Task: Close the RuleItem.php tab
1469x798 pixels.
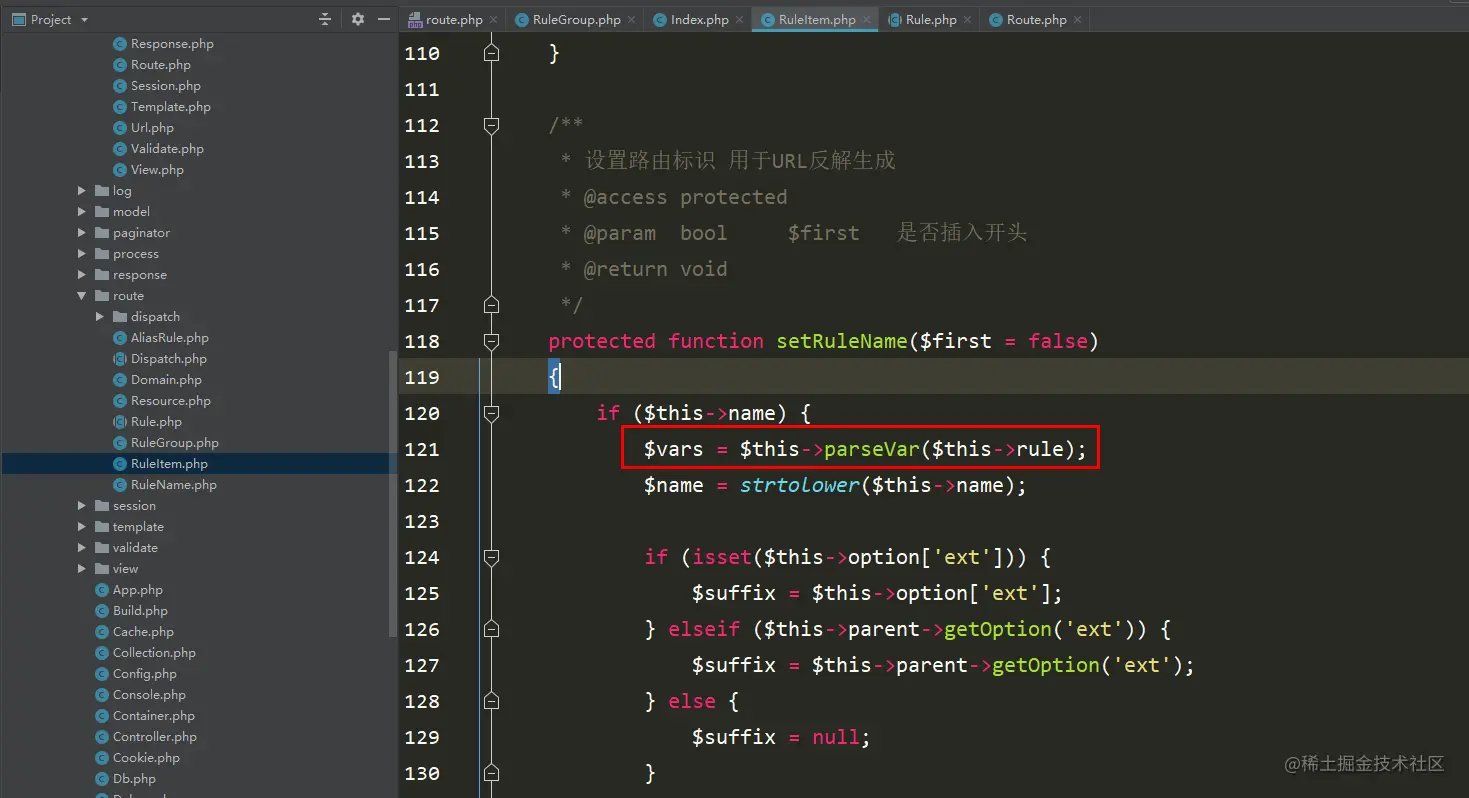Action: (867, 19)
